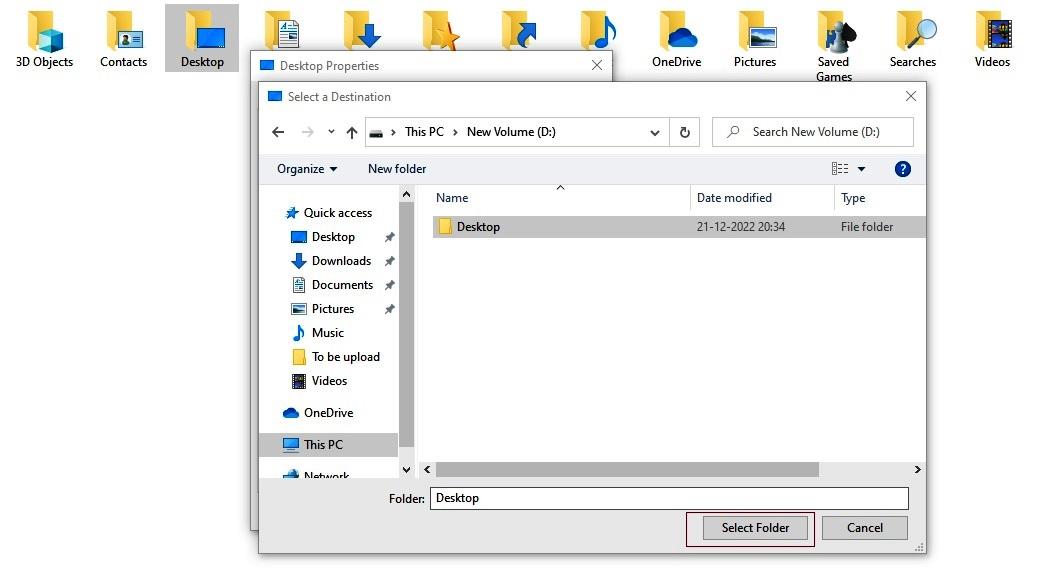The image size is (1061, 569).
Task: Click the Music folder icon with the note
Action: [599, 30]
